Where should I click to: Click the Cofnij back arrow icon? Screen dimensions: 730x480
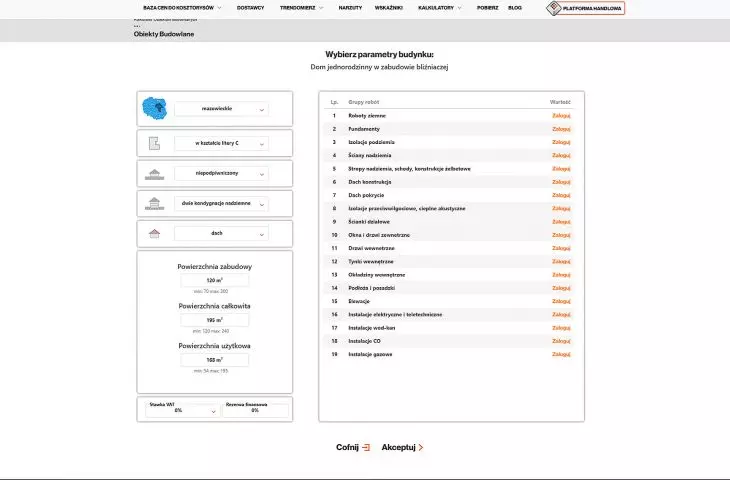366,447
